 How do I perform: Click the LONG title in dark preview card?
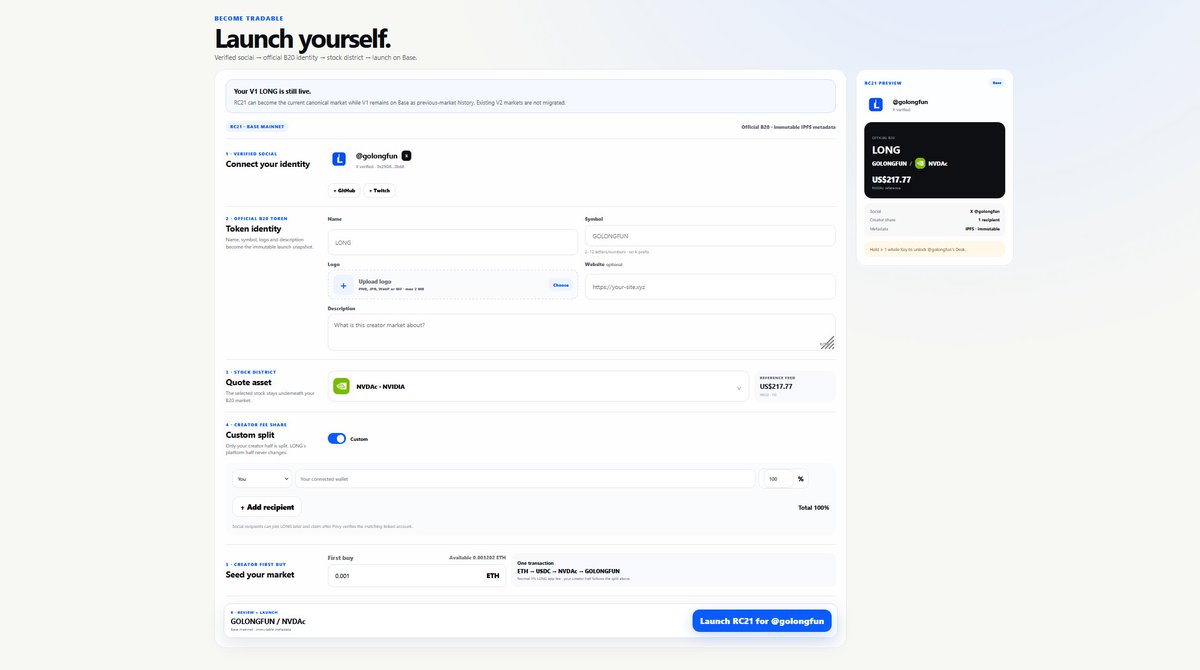click(886, 150)
